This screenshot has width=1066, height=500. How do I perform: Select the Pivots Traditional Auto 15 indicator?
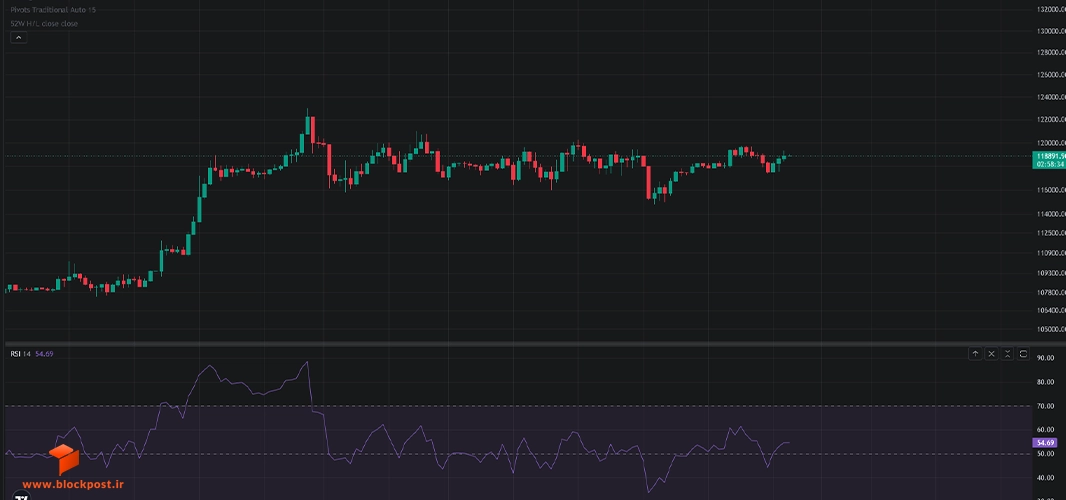pos(52,10)
